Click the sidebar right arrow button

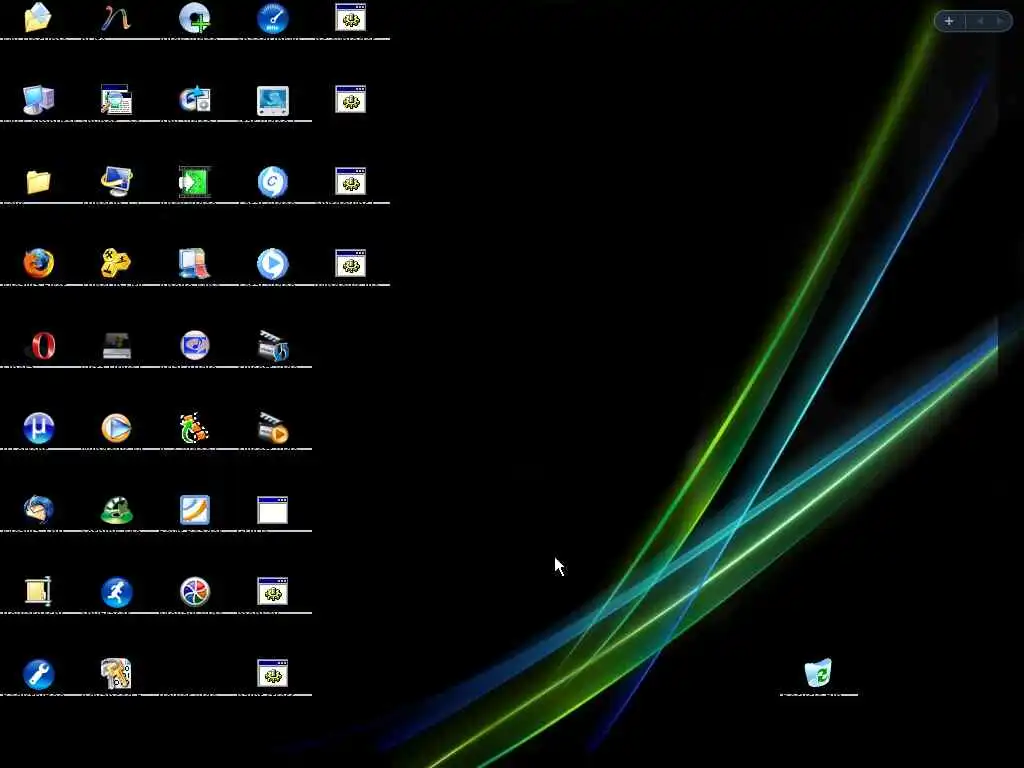click(x=999, y=21)
